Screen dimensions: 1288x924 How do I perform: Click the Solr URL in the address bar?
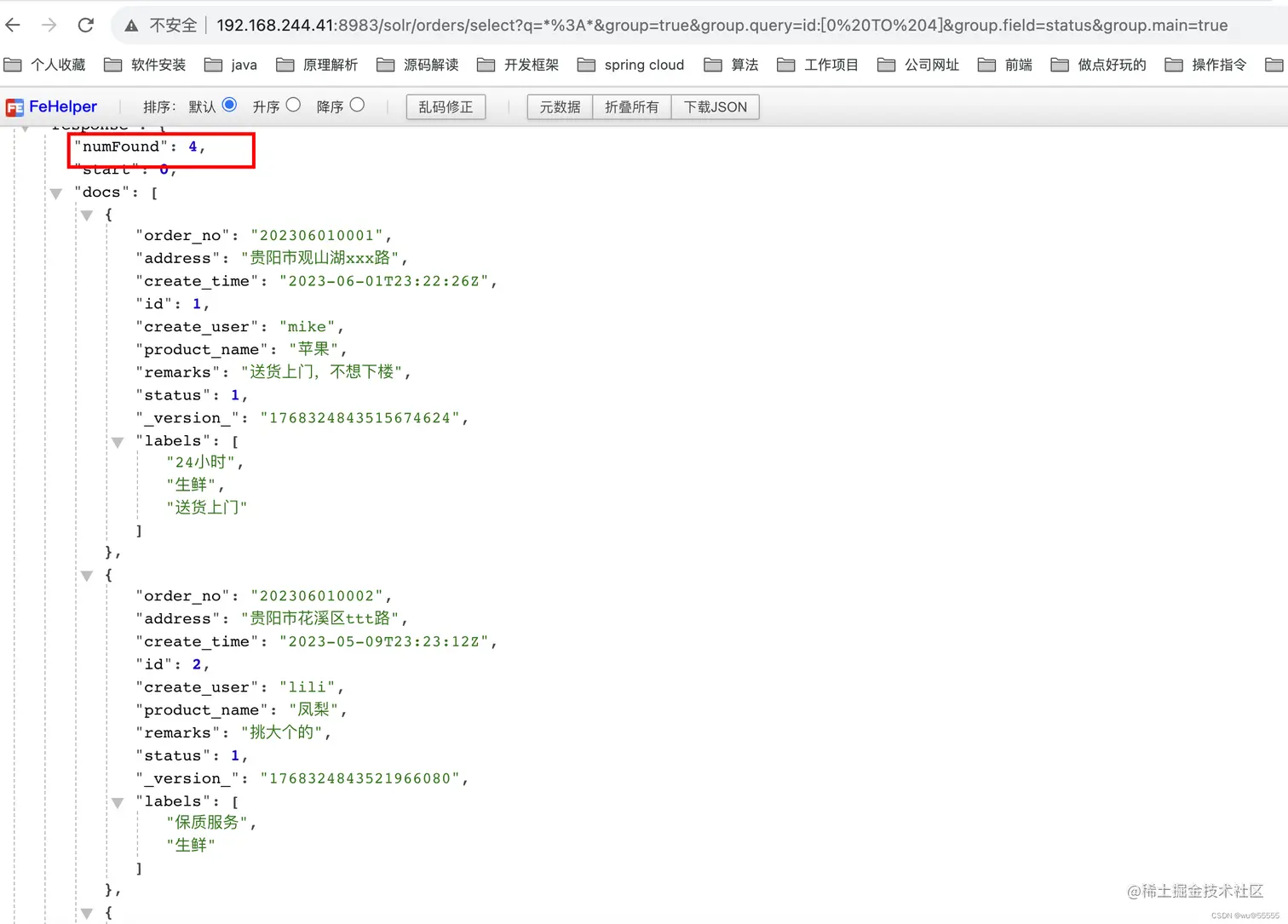[722, 26]
